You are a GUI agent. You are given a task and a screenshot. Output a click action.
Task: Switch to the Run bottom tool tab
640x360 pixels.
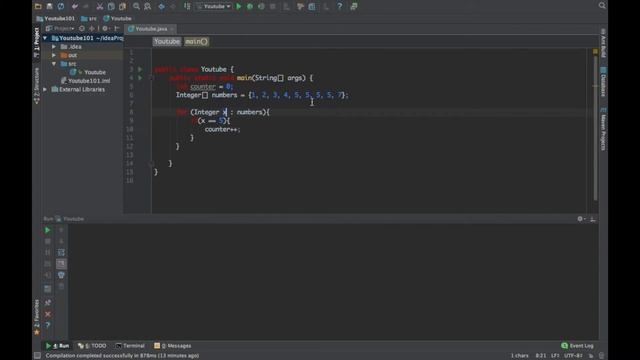click(x=58, y=346)
